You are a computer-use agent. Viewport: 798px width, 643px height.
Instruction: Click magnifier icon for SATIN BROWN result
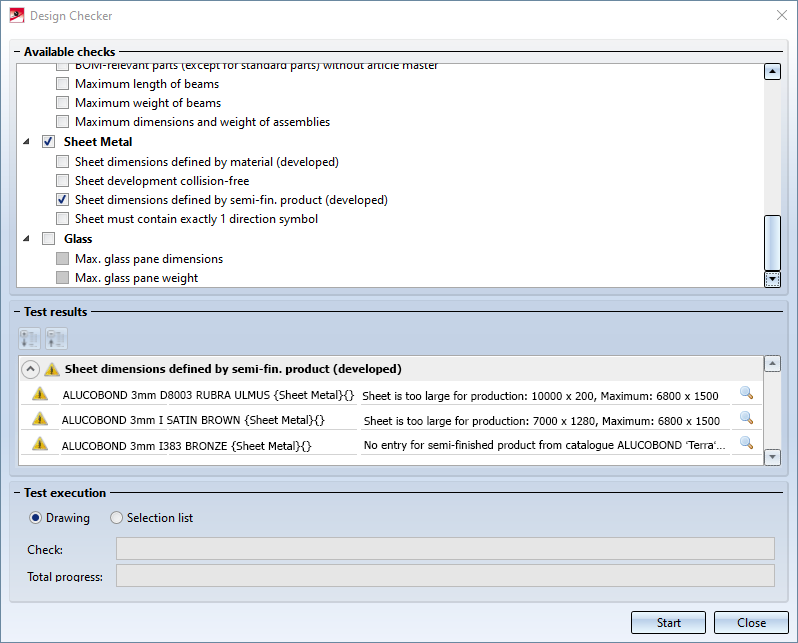[745, 419]
